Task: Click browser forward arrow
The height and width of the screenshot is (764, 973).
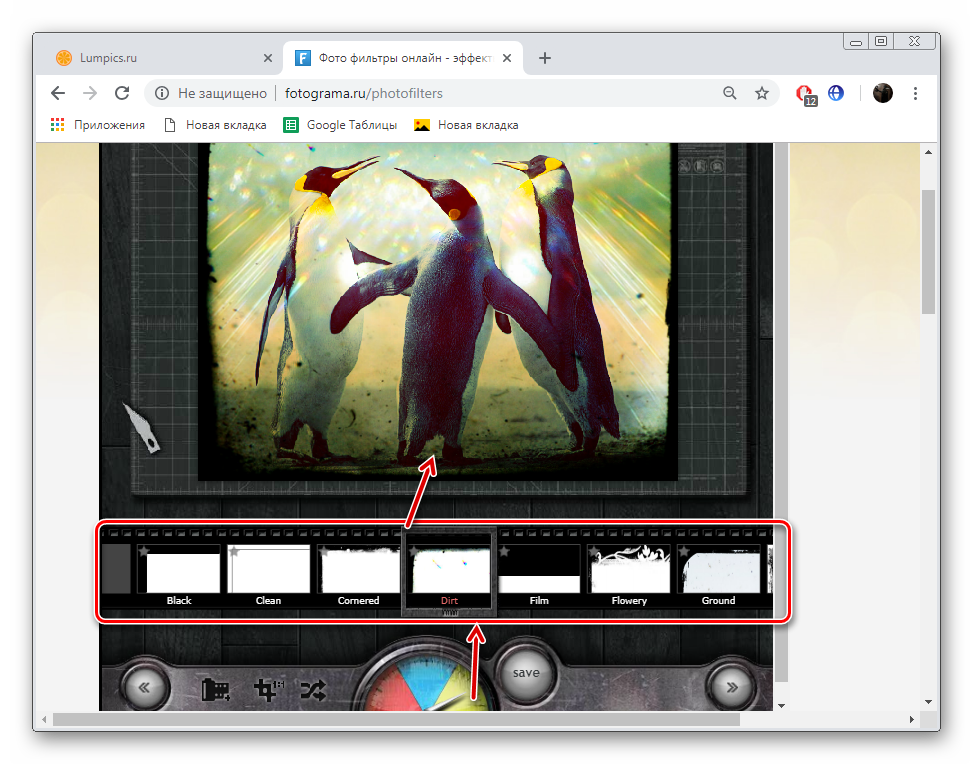Action: pyautogui.click(x=90, y=93)
